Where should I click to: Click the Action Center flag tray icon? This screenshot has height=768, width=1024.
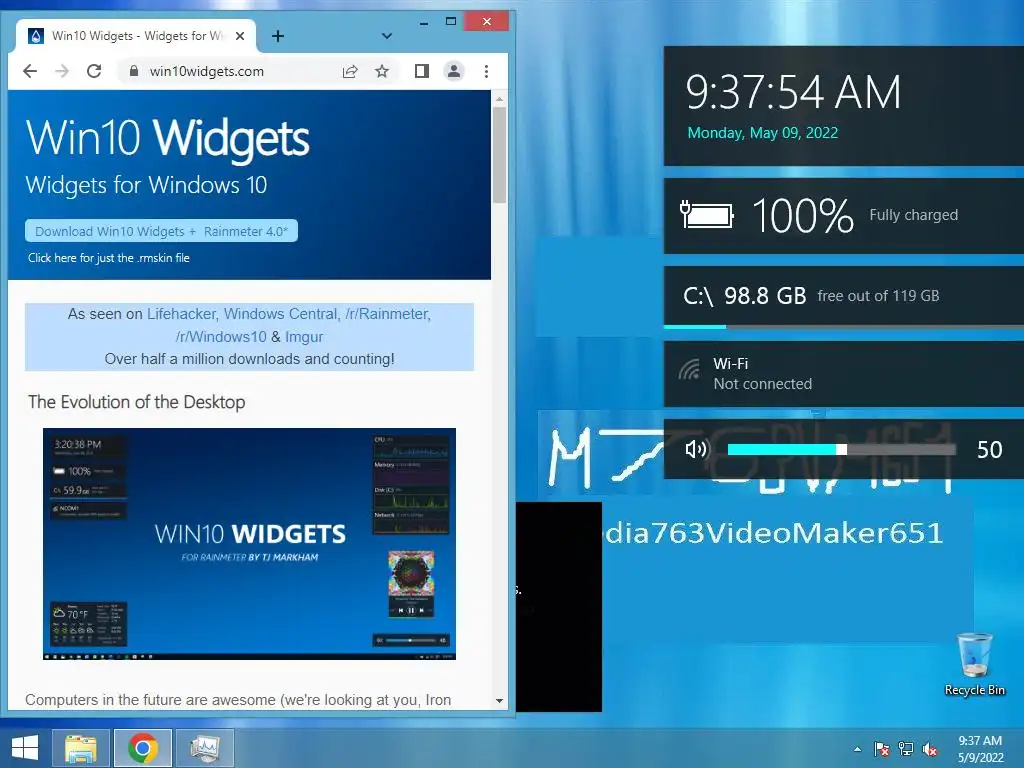(882, 749)
